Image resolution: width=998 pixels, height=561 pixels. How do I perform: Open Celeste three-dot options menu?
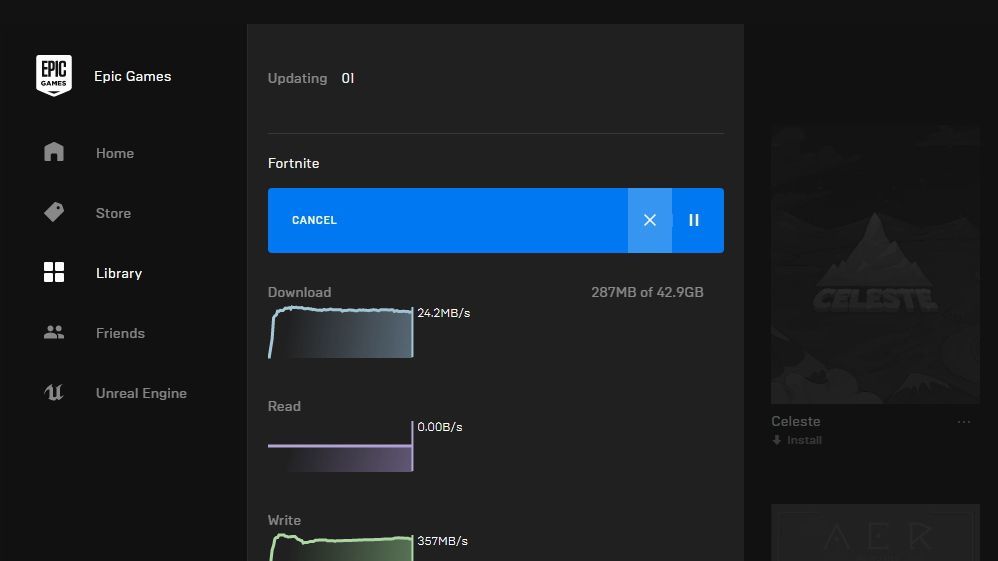coord(964,422)
